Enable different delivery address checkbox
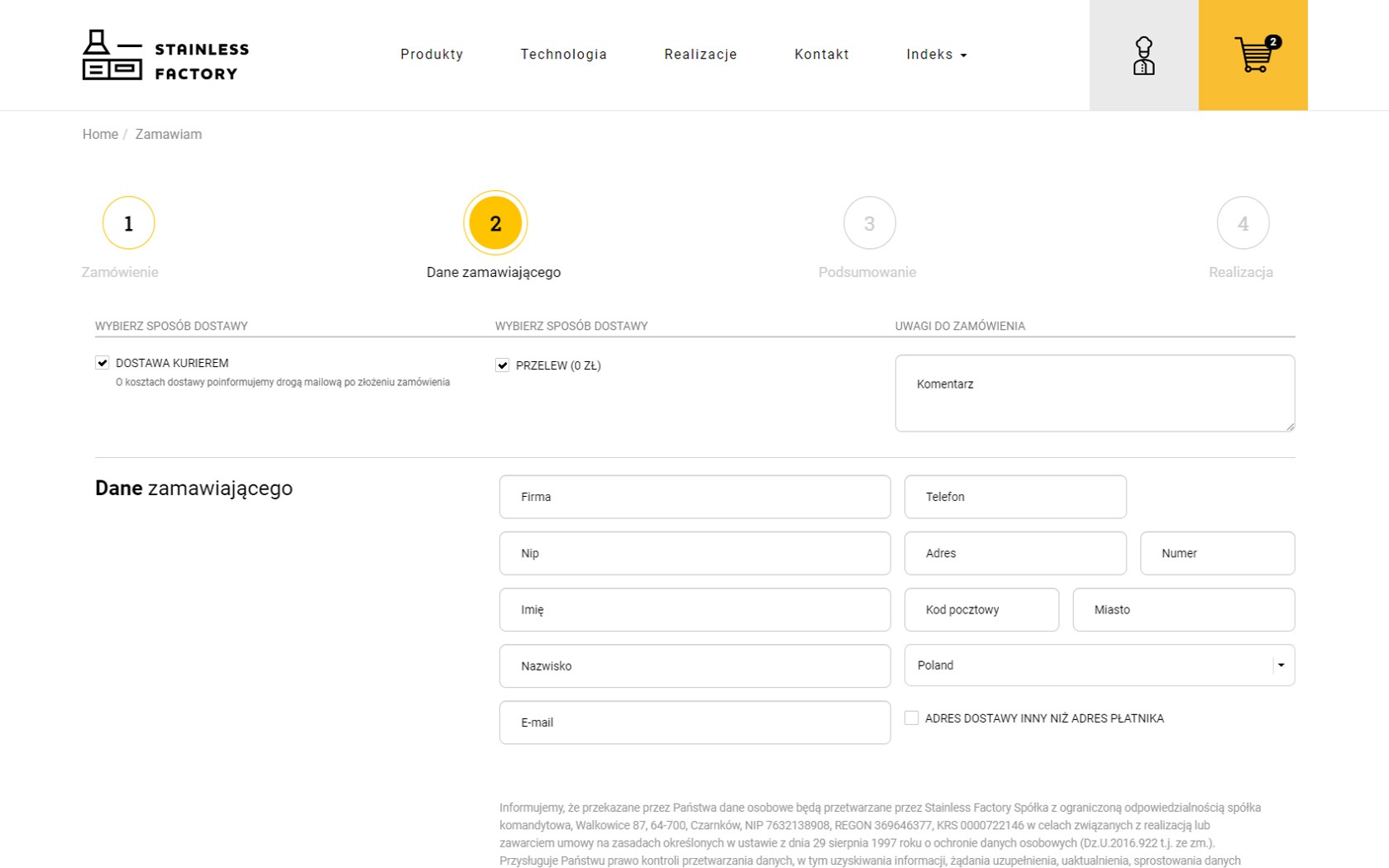Image resolution: width=1389 pixels, height=868 pixels. tap(911, 718)
